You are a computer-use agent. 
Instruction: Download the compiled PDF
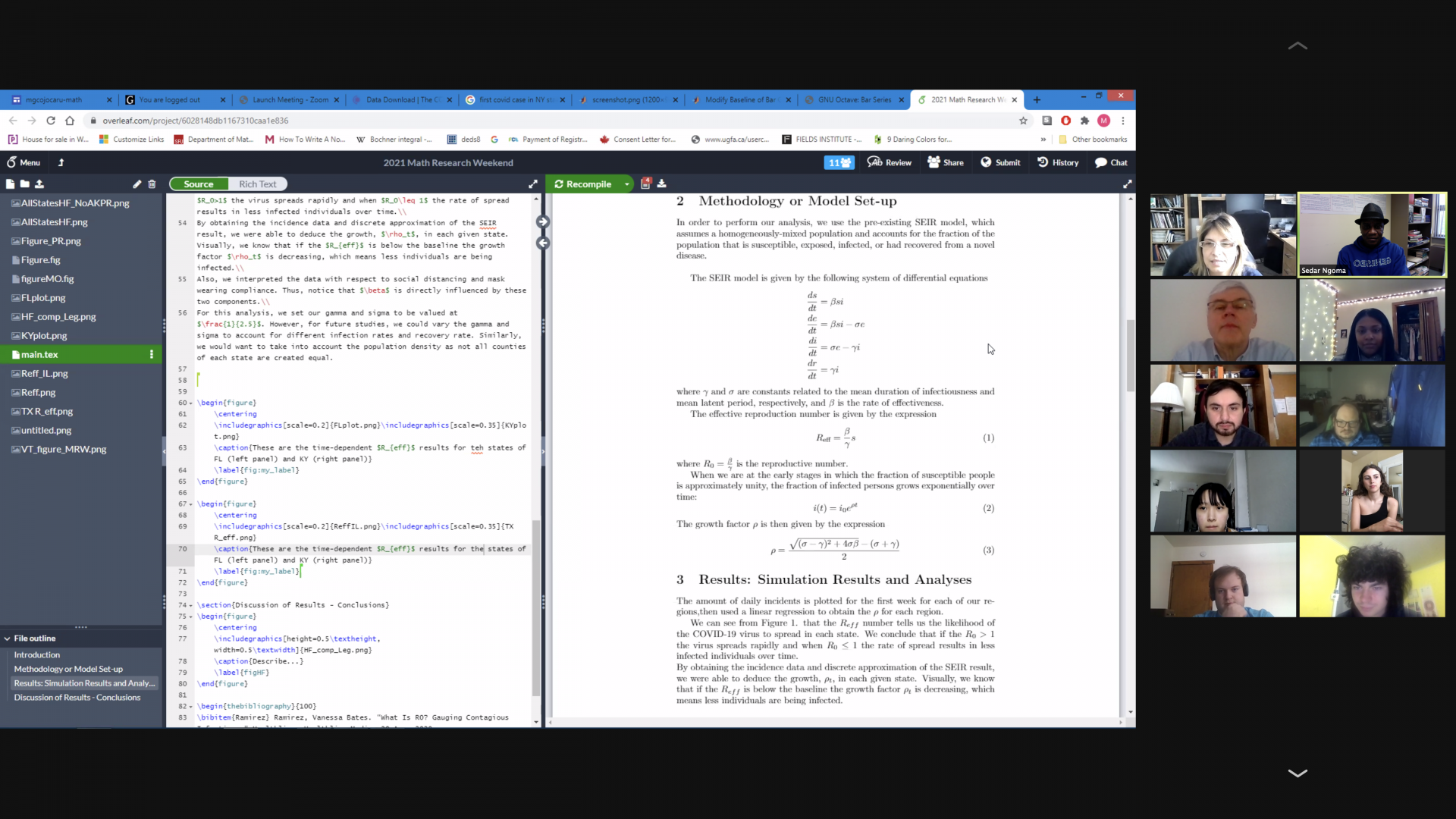click(661, 184)
